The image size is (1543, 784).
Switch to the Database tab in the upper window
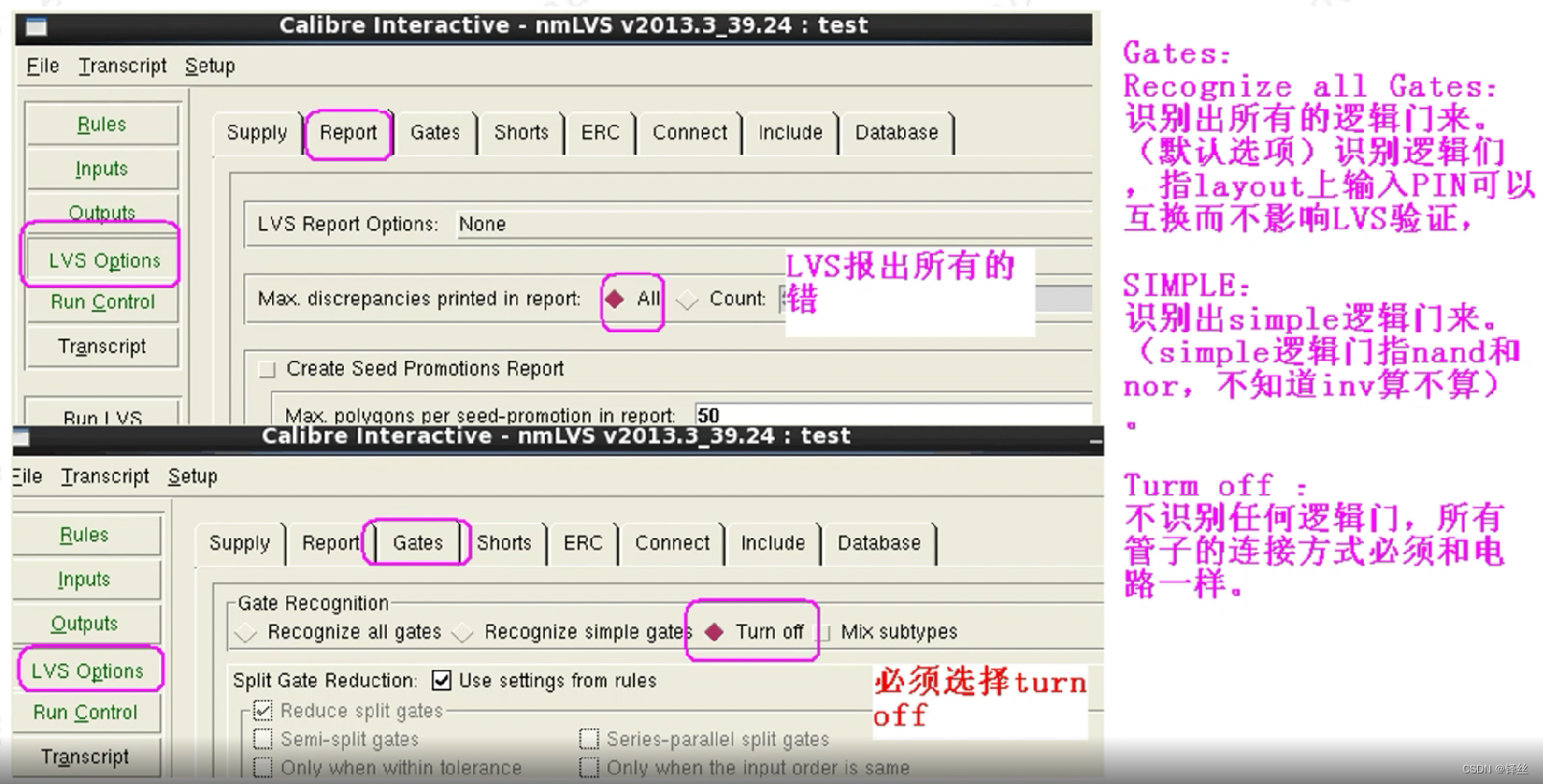(896, 133)
